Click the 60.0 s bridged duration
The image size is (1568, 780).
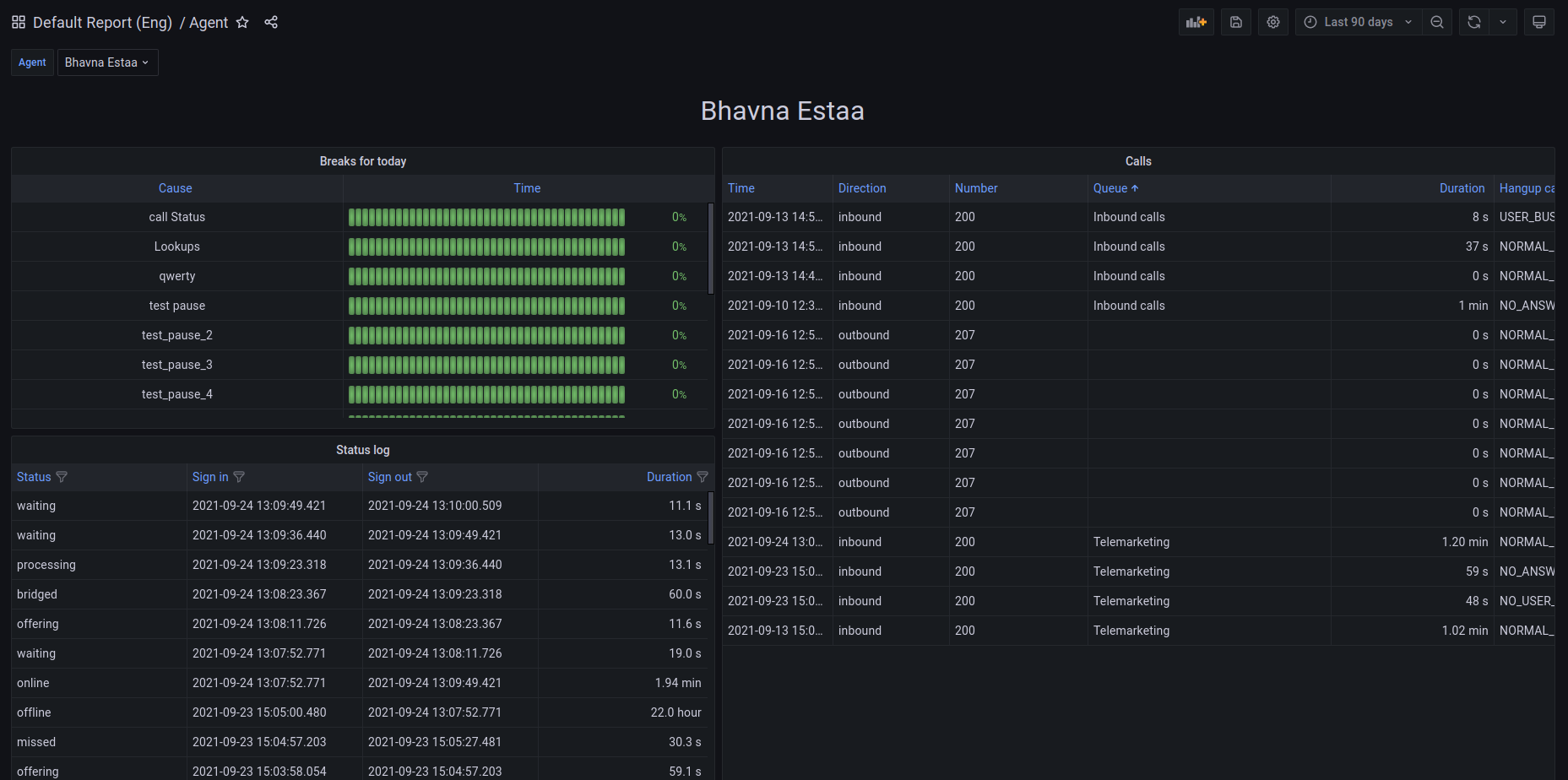point(685,594)
